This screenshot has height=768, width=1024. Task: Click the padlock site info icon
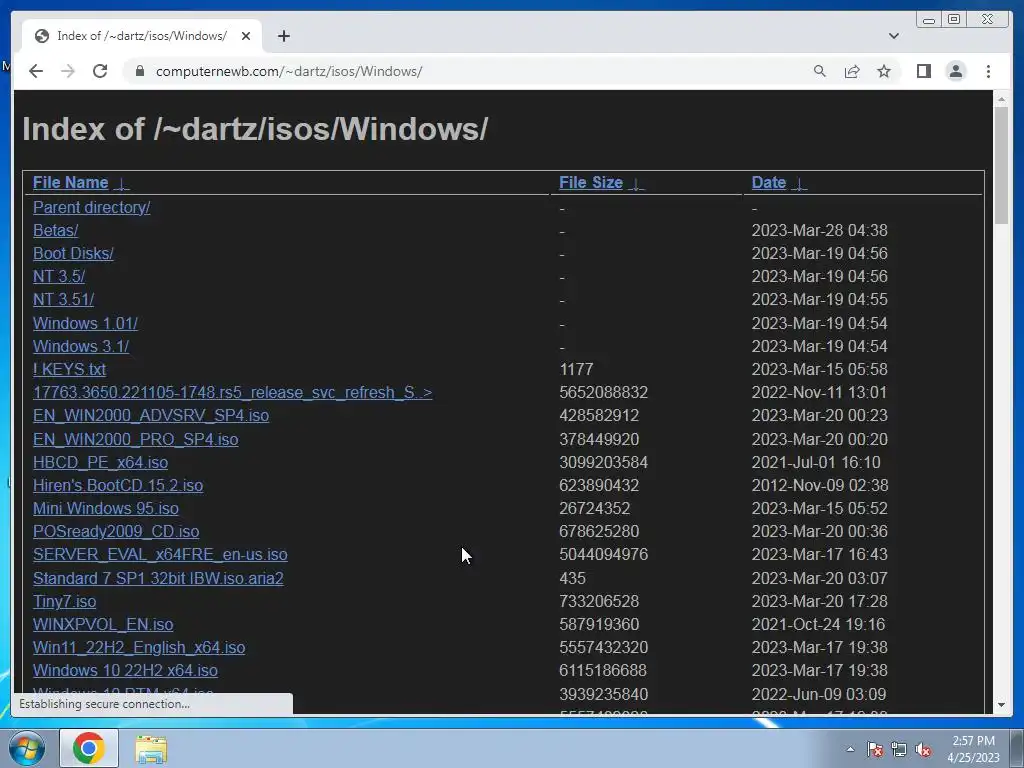[139, 71]
